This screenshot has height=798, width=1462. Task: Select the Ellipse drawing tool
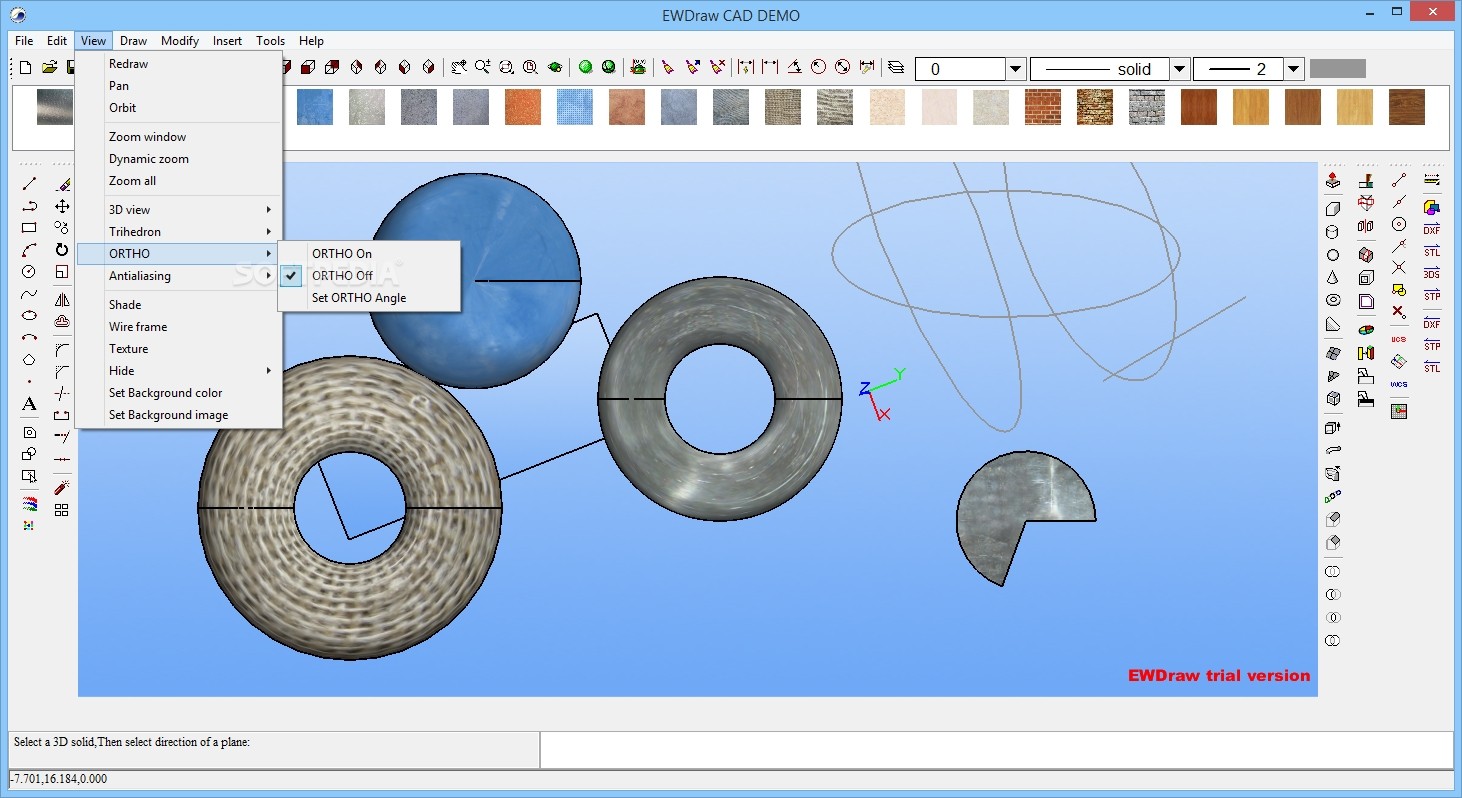pyautogui.click(x=29, y=316)
